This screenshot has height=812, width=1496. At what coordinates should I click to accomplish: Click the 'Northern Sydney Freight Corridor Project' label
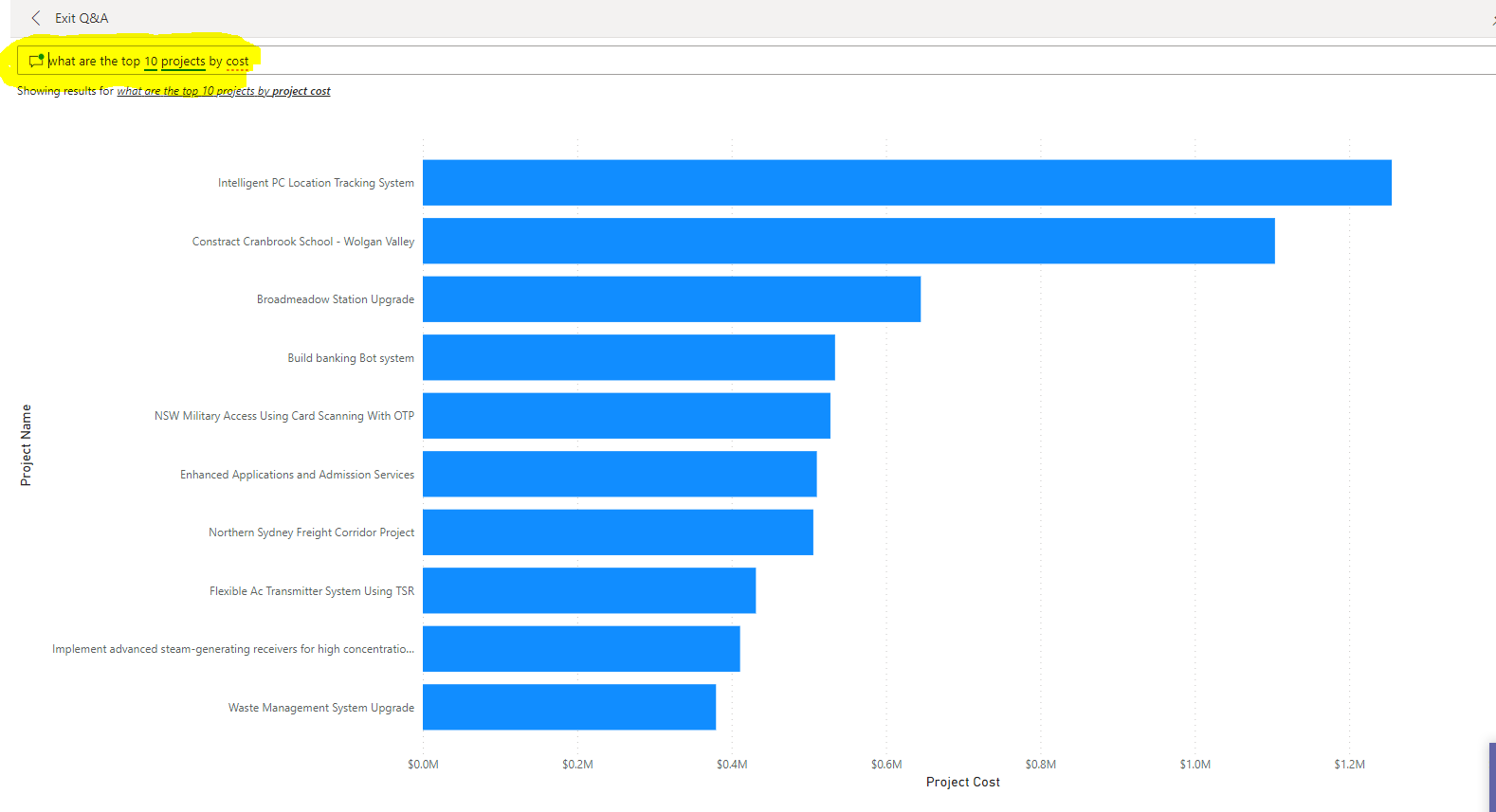pos(312,532)
